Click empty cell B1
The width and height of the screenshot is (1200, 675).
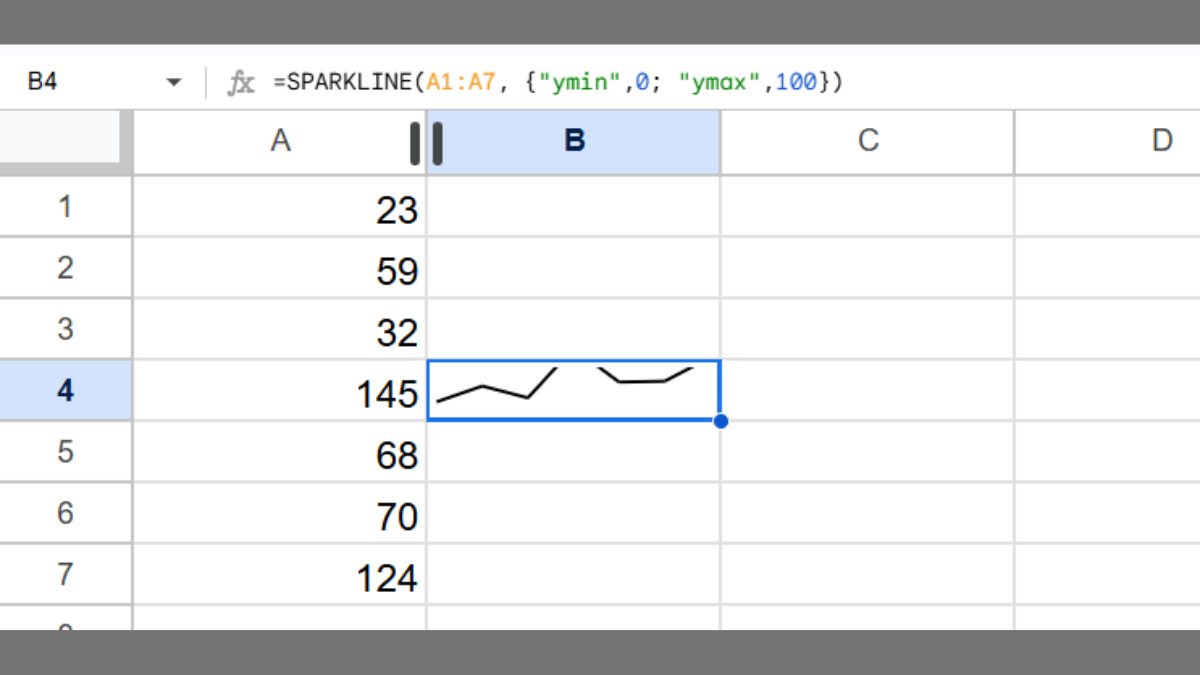[x=574, y=207]
